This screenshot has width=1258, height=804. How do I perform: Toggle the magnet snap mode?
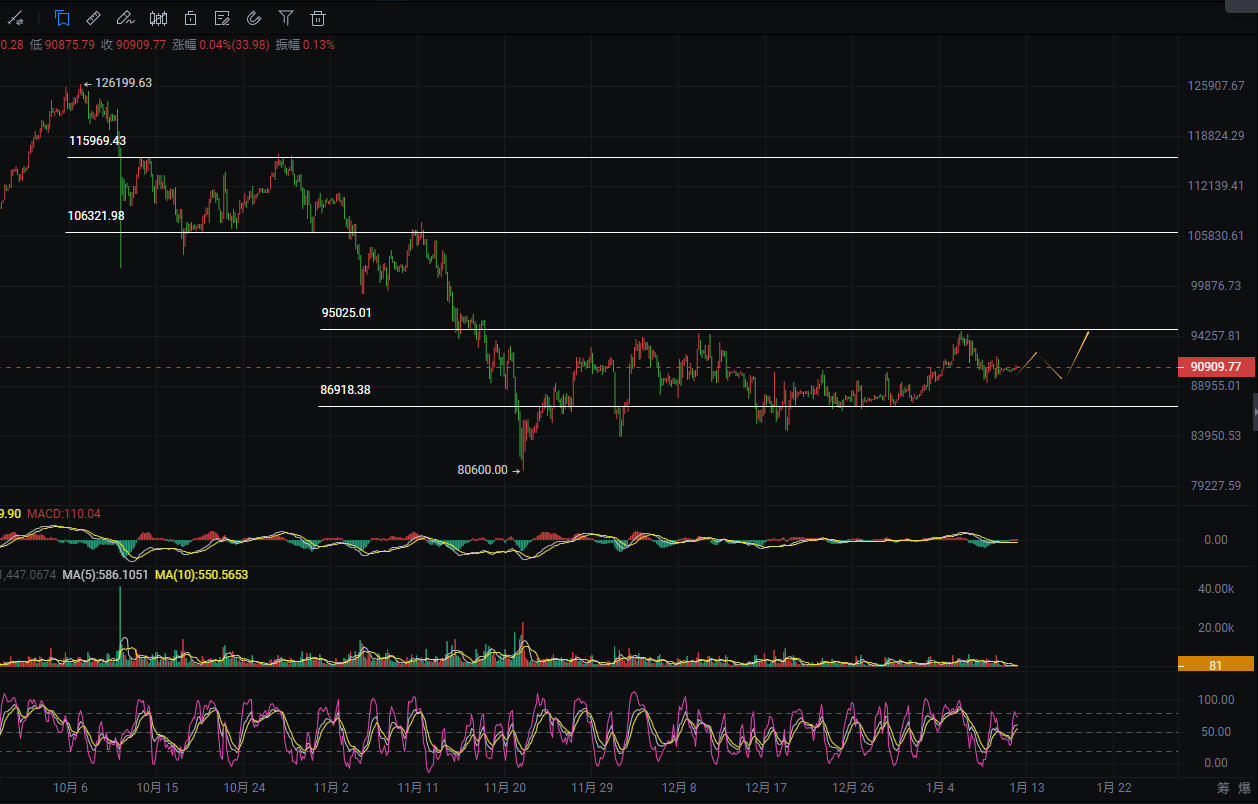(254, 18)
